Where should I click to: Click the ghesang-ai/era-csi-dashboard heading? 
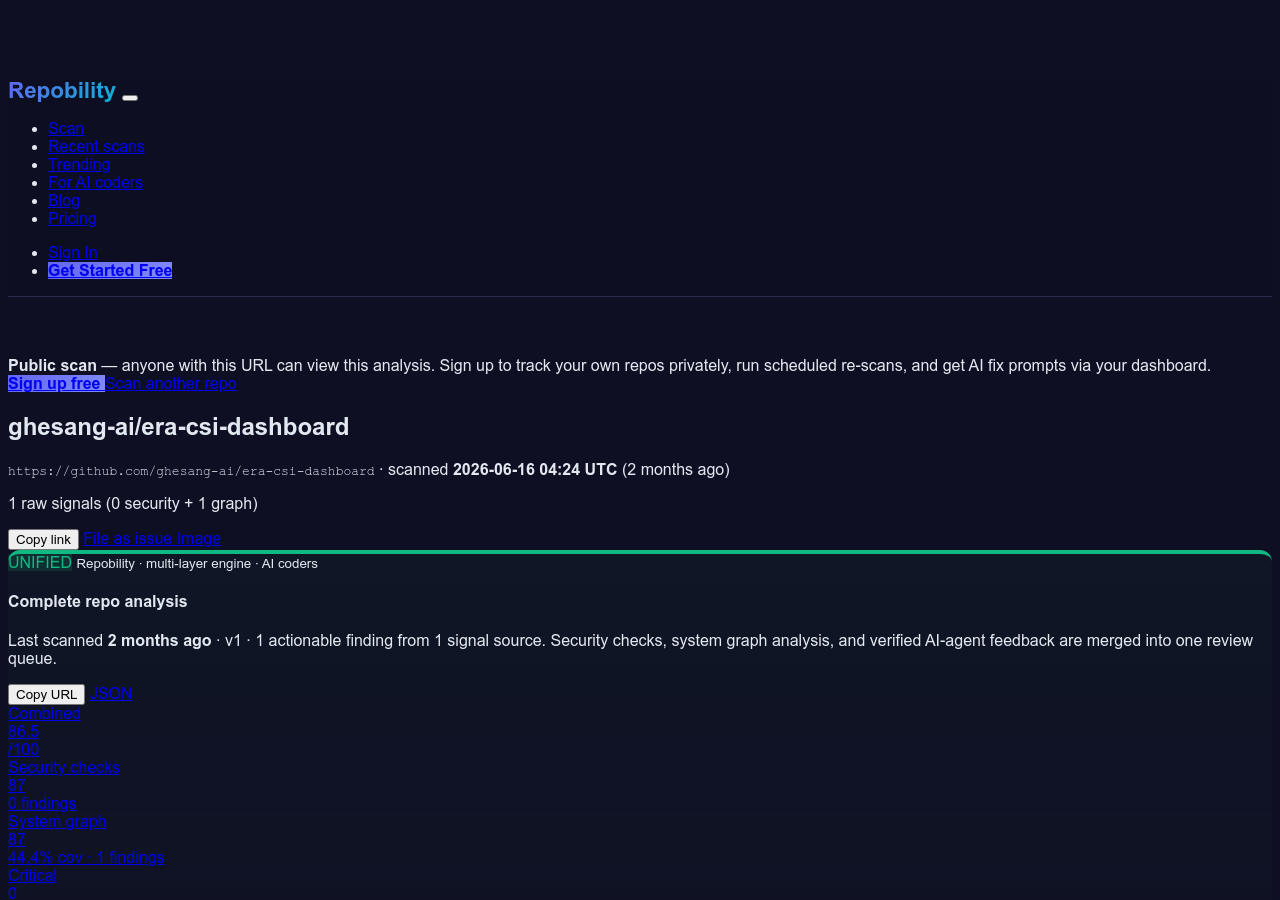click(x=179, y=426)
